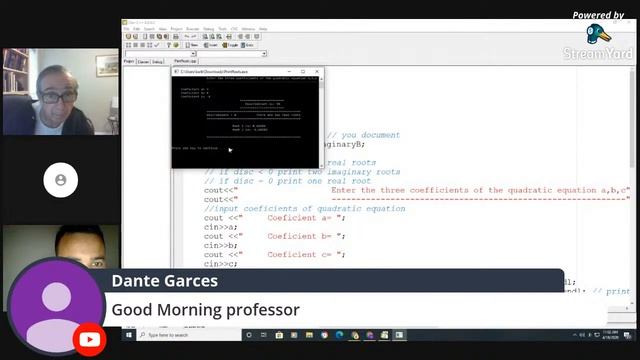Click the Cortana taskbar icon
640x360 pixels.
[x=249, y=335]
